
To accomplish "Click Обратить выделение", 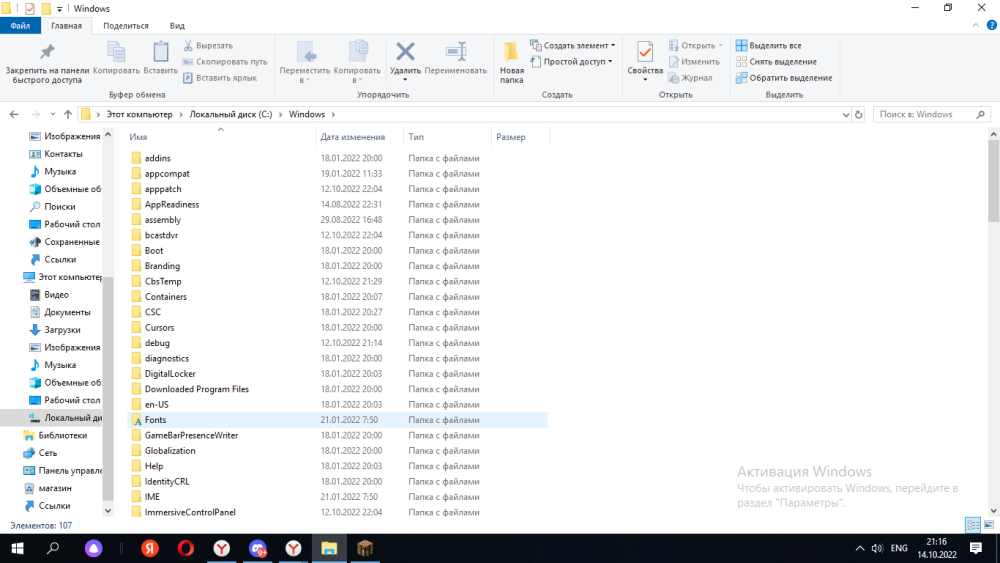I will tap(784, 78).
